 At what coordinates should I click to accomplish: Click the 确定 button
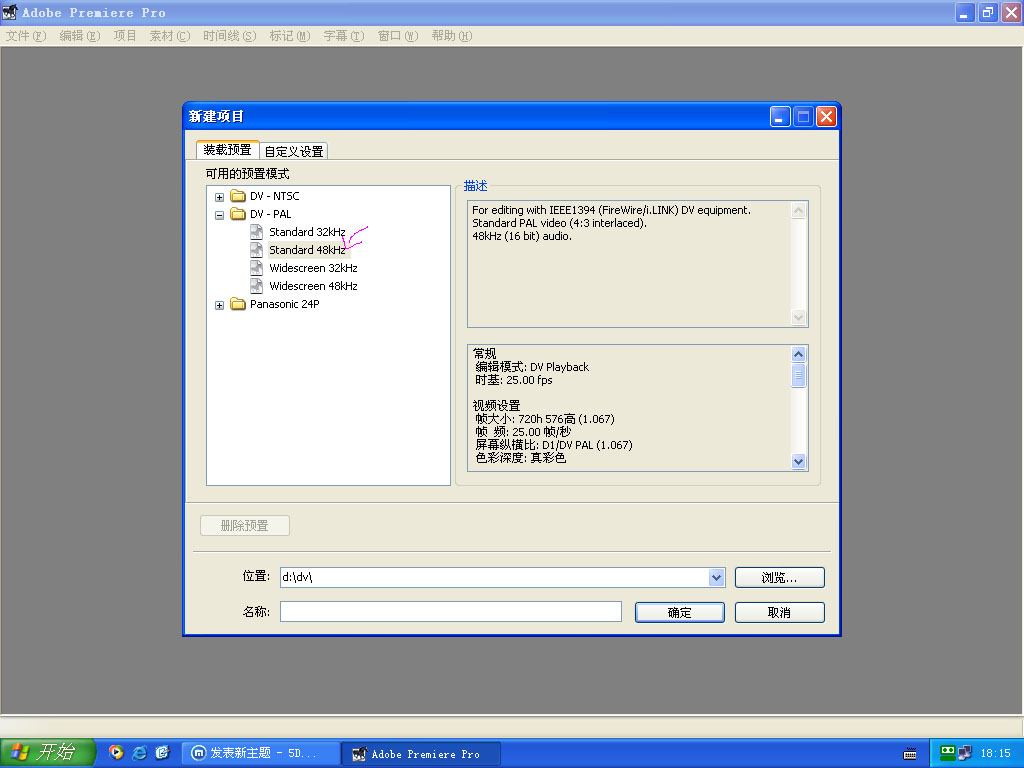[x=680, y=613]
